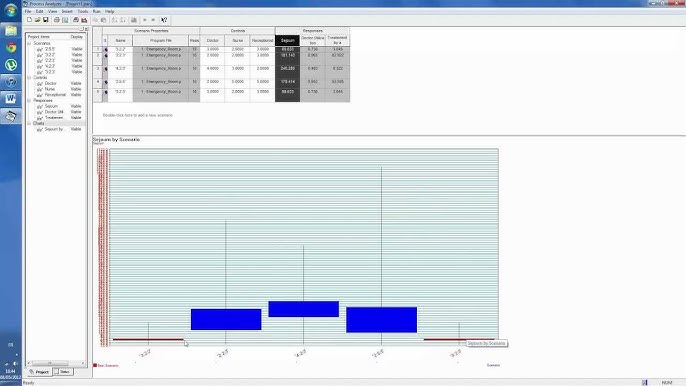The image size is (686, 386).
Task: Open the Run menu
Action: coord(97,11)
